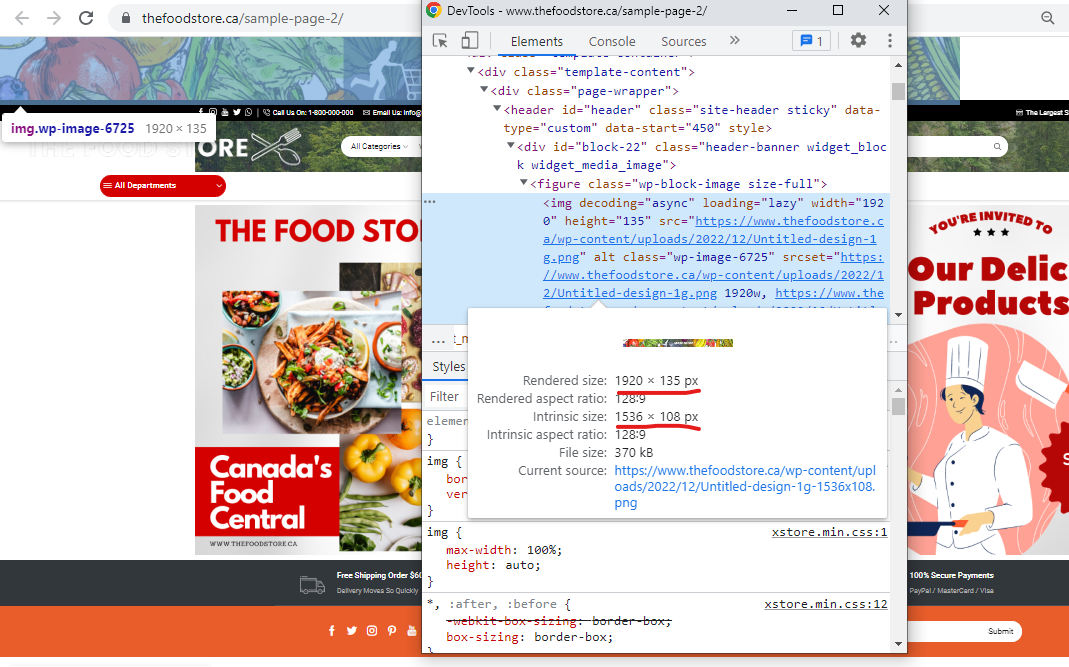Open the All Categories dropdown
1069x667 pixels.
(380, 147)
